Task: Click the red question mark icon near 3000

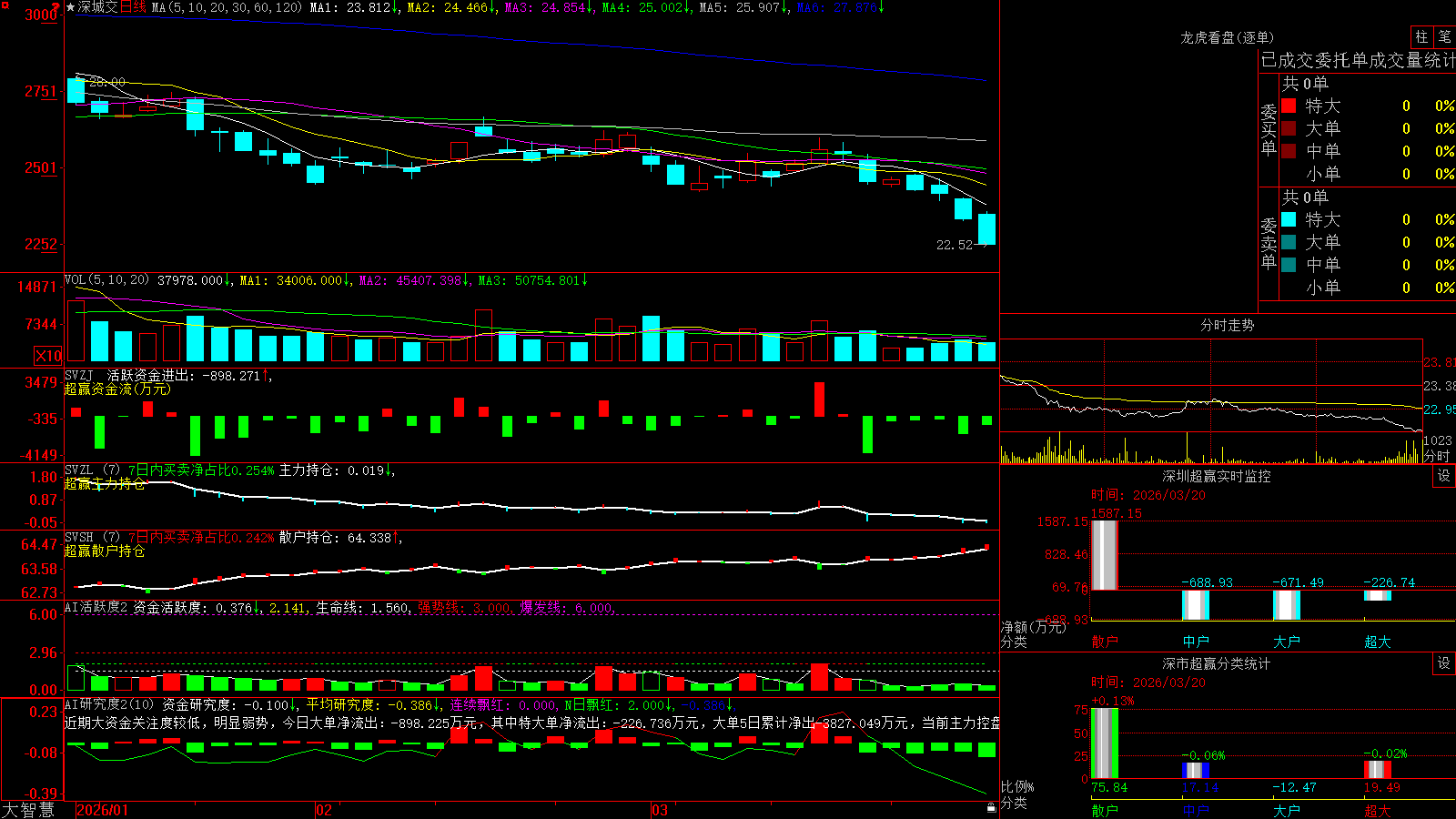Action: (x=56, y=7)
